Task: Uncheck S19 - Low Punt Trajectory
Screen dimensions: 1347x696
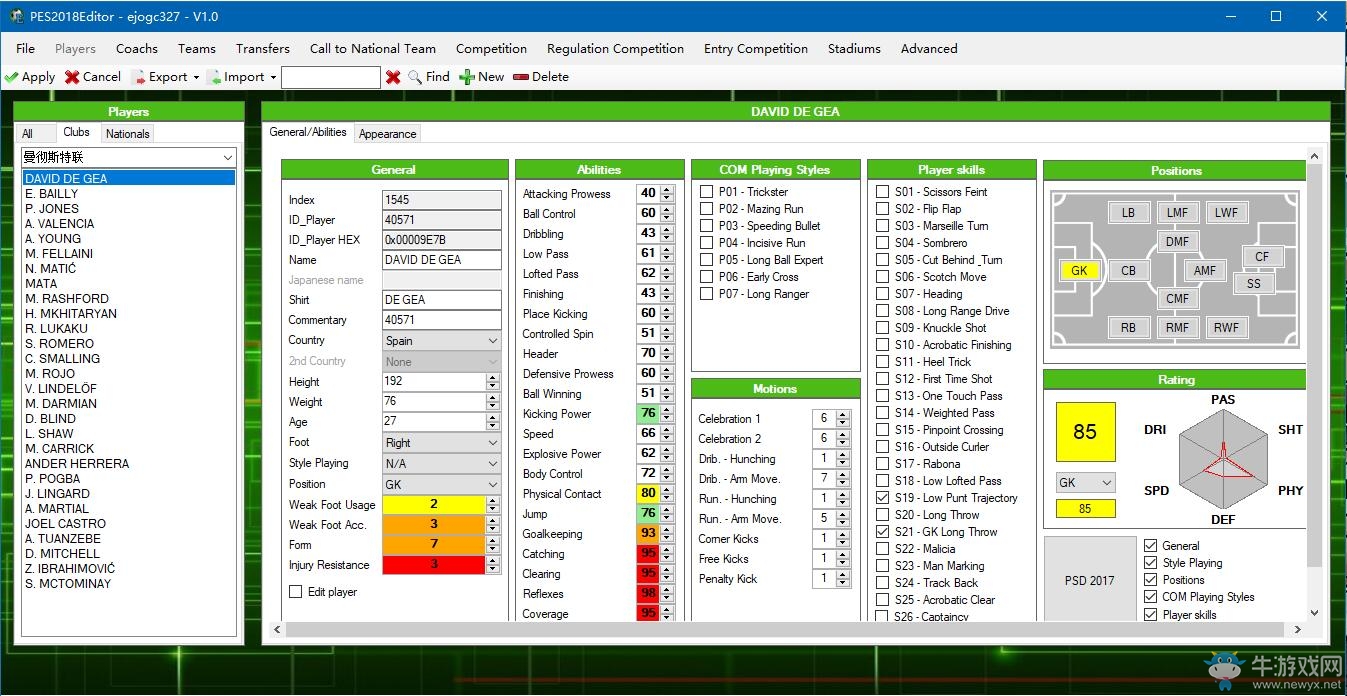Action: pos(882,498)
